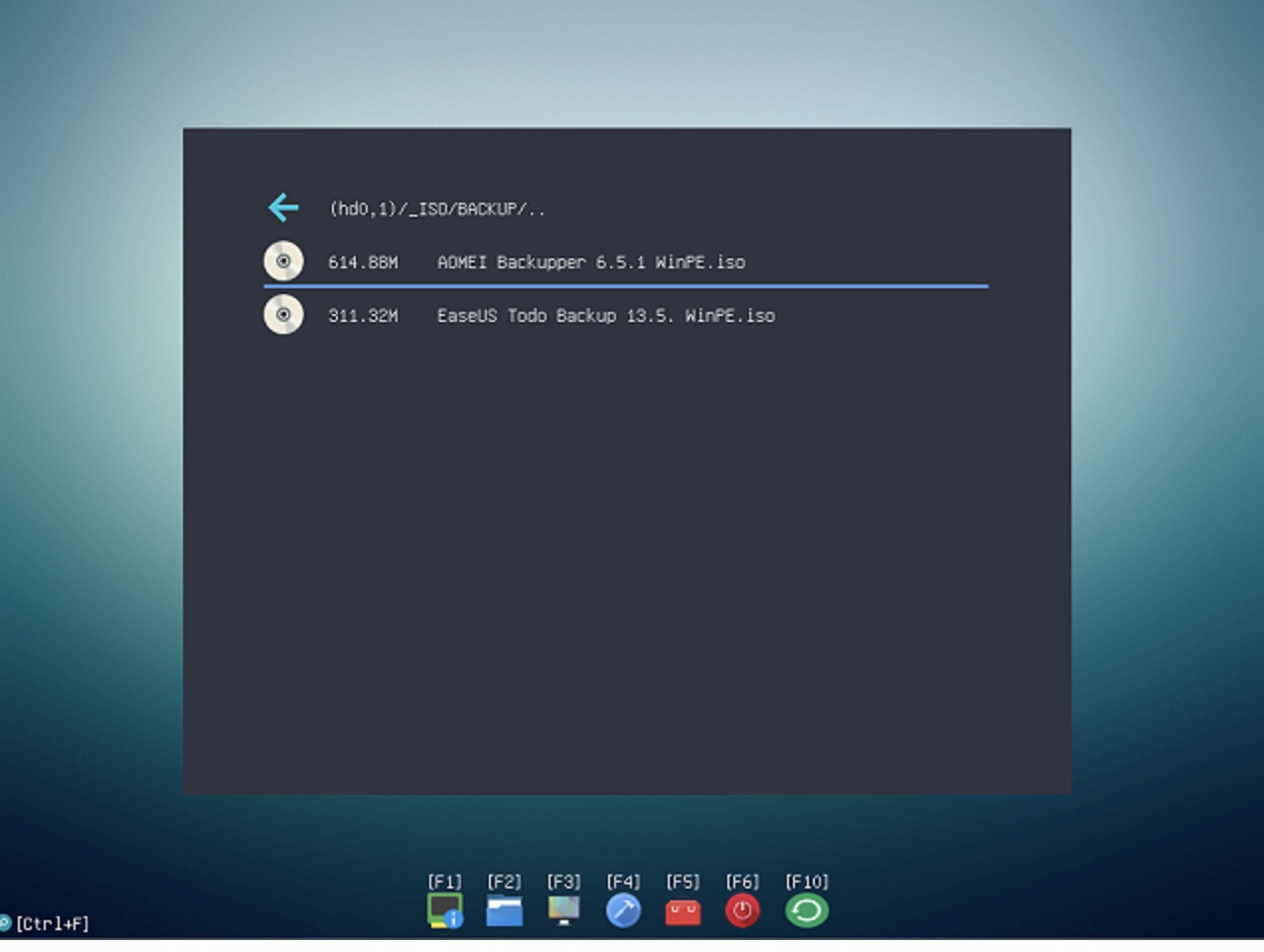Image resolution: width=1264 pixels, height=952 pixels.
Task: Click the [F1] shortcut label
Action: tap(445, 882)
